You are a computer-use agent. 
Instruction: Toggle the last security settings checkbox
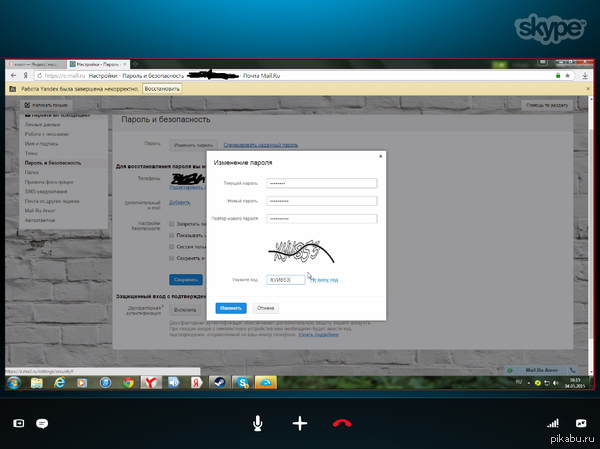(171, 260)
